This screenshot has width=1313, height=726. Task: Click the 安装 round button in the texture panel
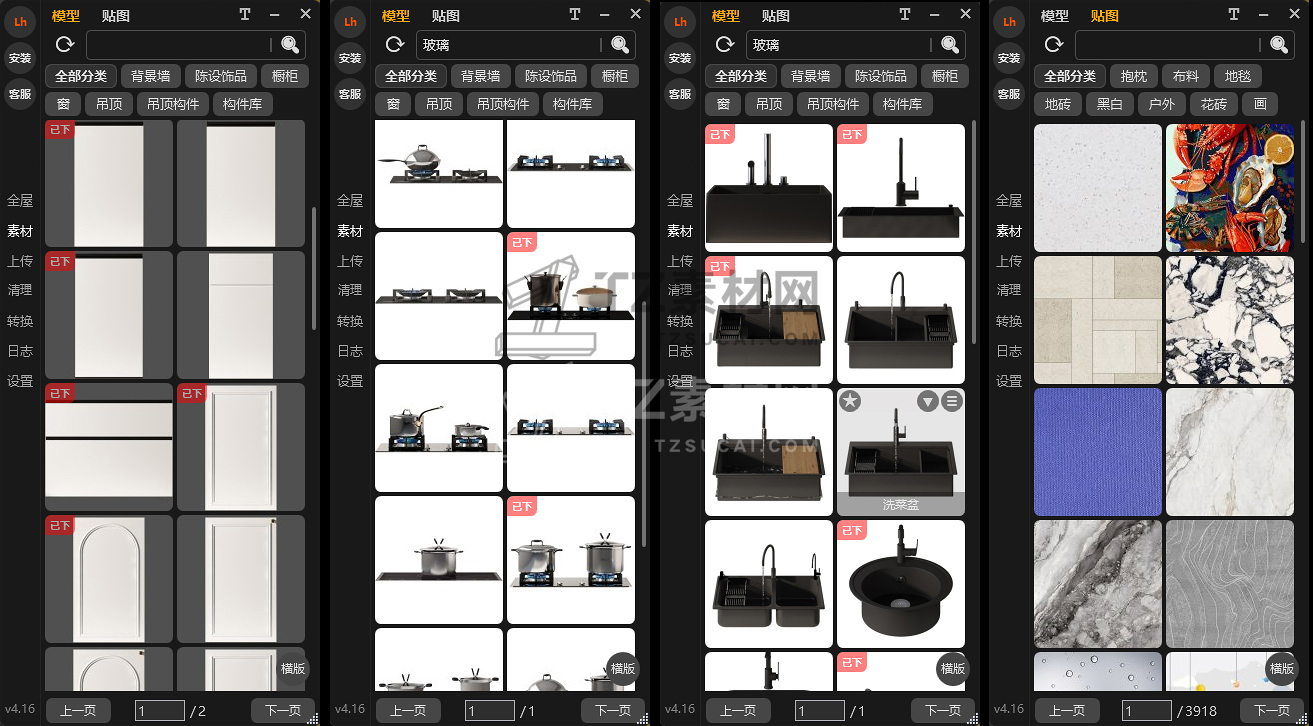click(x=1009, y=58)
